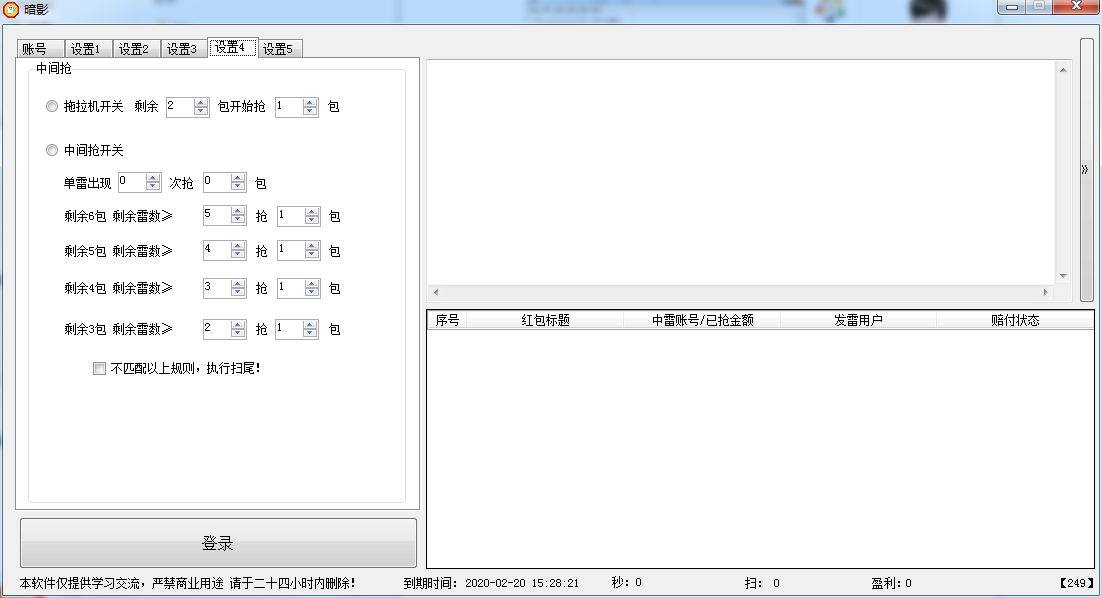
Task: Increase 剩余3包 mine count threshold
Action: tap(238, 324)
